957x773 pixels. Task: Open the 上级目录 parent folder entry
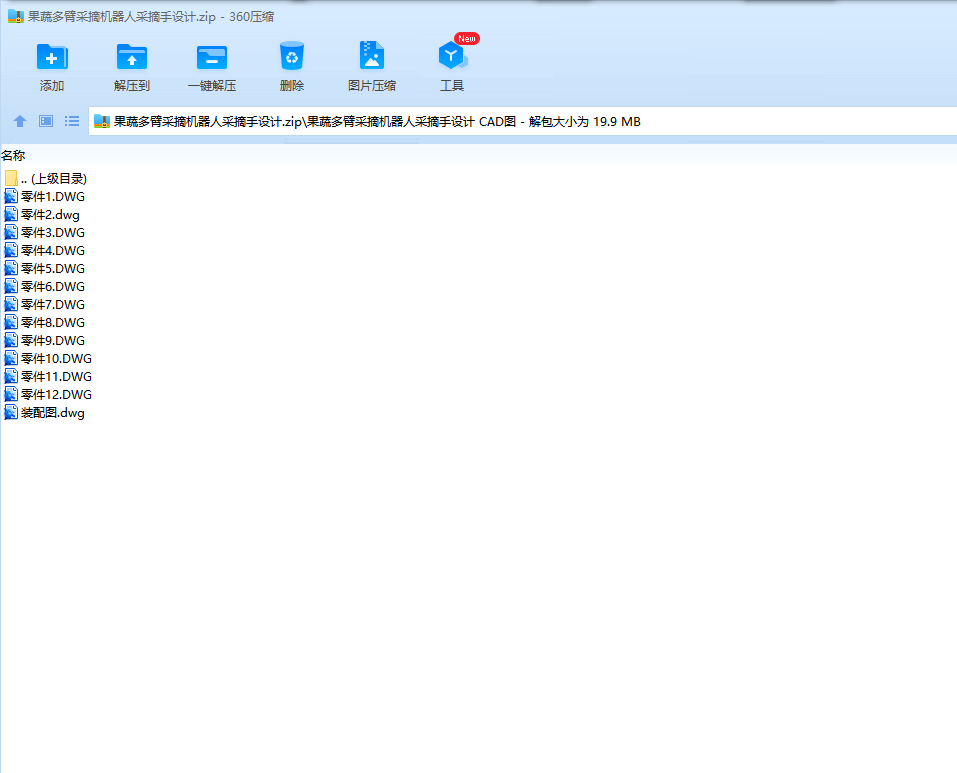pos(46,179)
